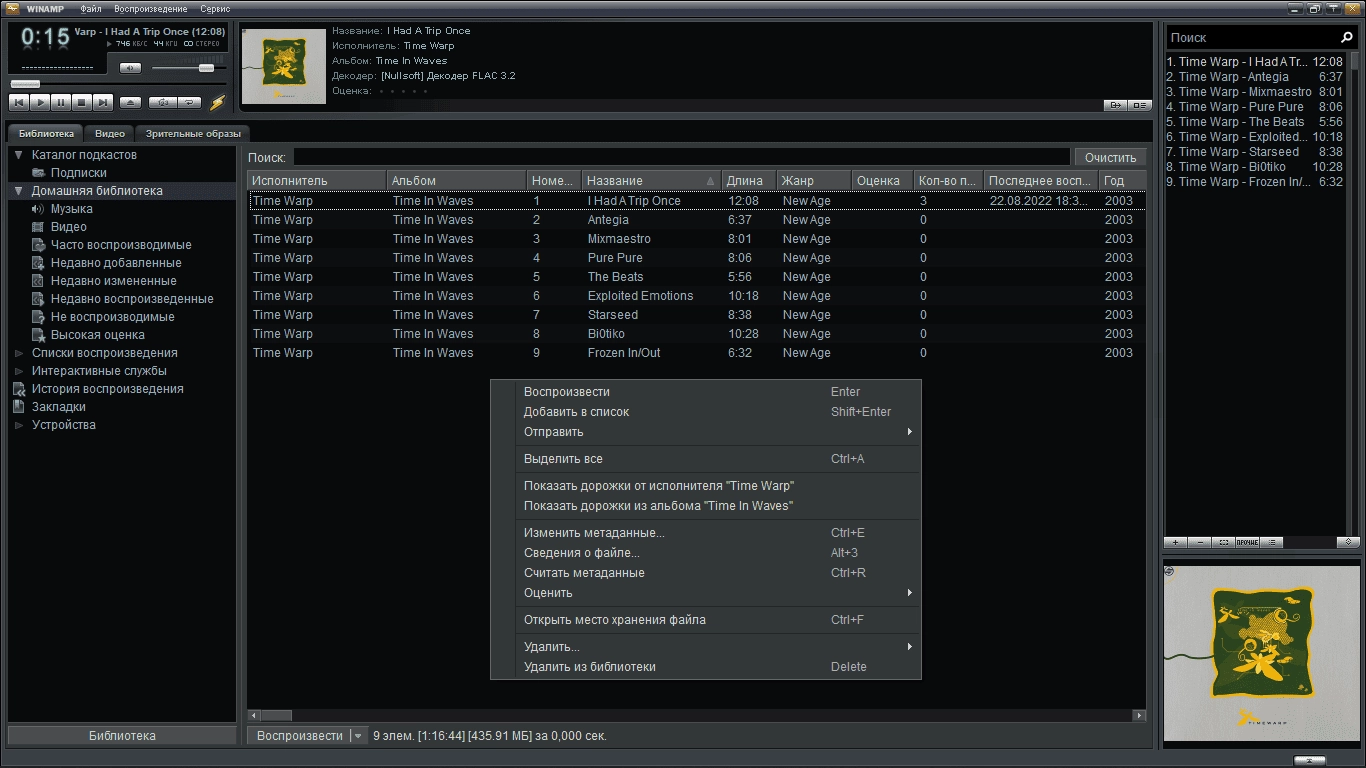
Task: Go to the previous track in the player
Action: [19, 103]
